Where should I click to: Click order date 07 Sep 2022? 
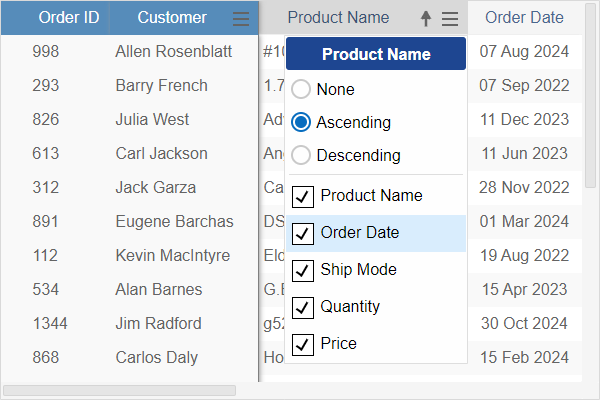pos(524,85)
